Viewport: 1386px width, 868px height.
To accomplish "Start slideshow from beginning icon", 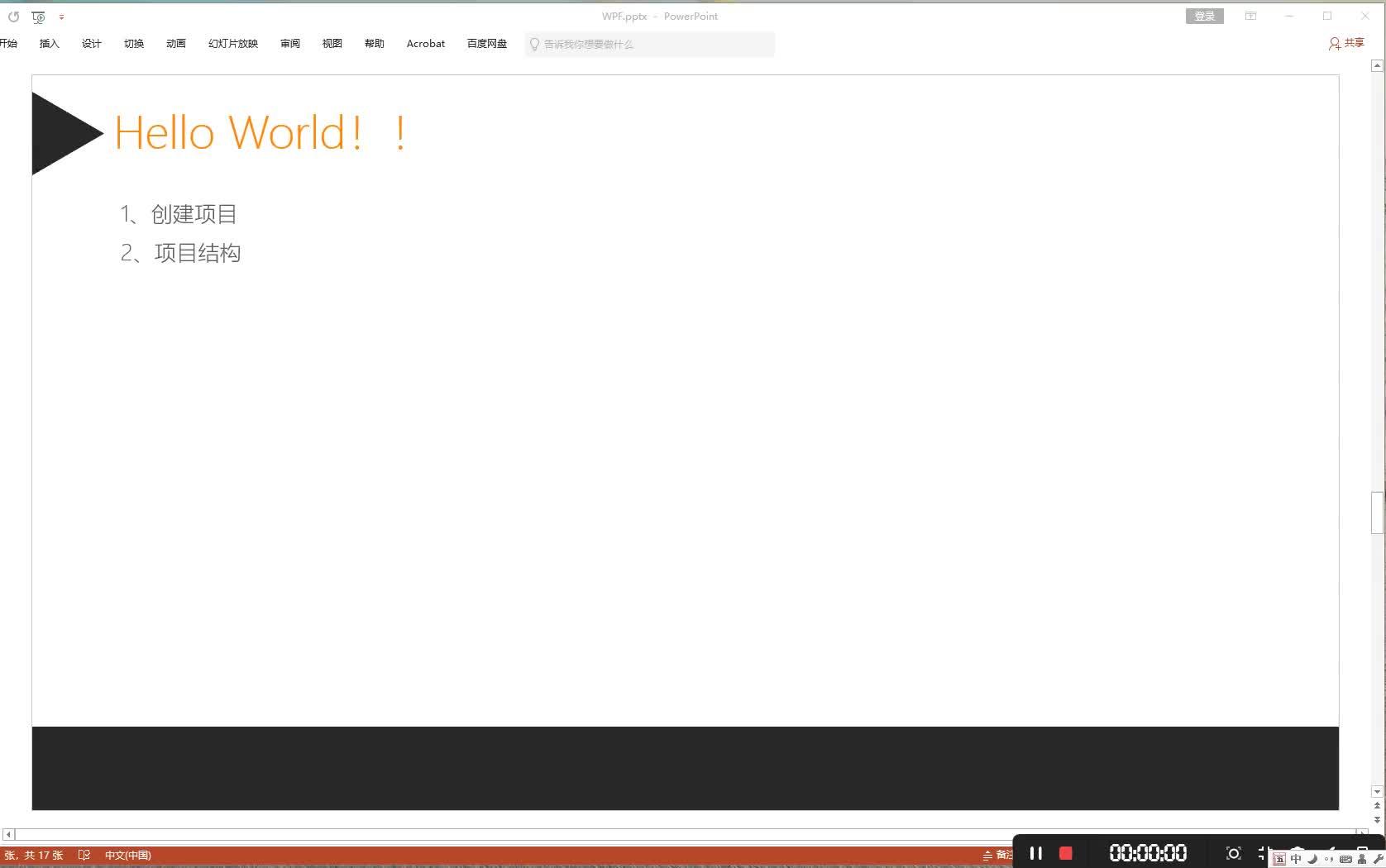I will (x=38, y=17).
